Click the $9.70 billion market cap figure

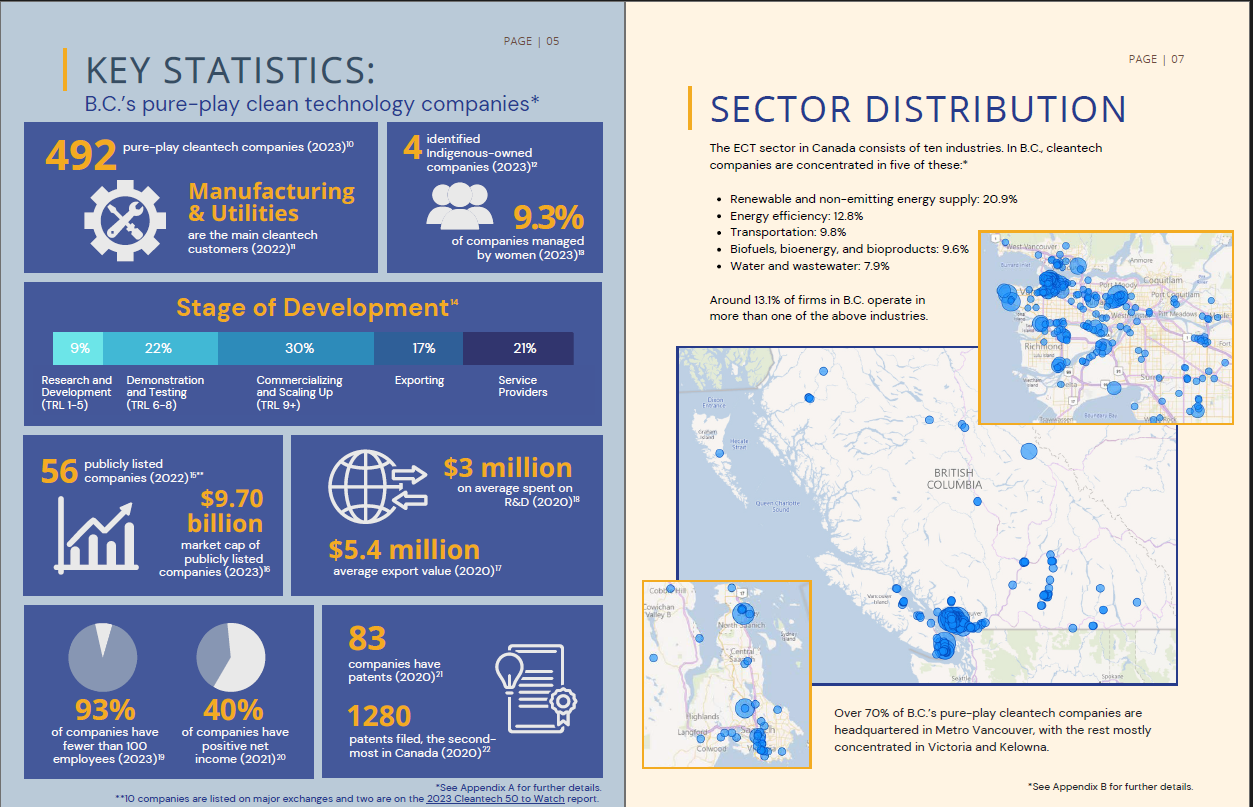[226, 511]
